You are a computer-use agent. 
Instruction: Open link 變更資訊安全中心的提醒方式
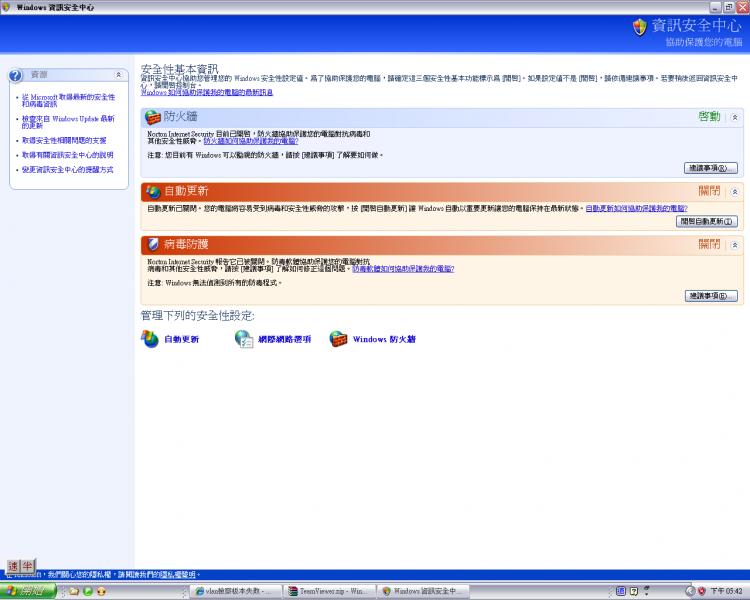point(67,170)
